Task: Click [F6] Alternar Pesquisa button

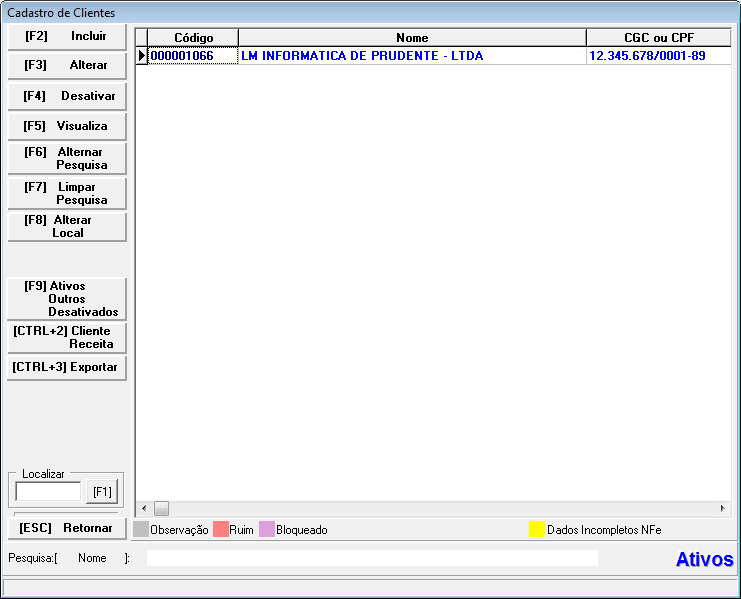Action: click(x=66, y=158)
